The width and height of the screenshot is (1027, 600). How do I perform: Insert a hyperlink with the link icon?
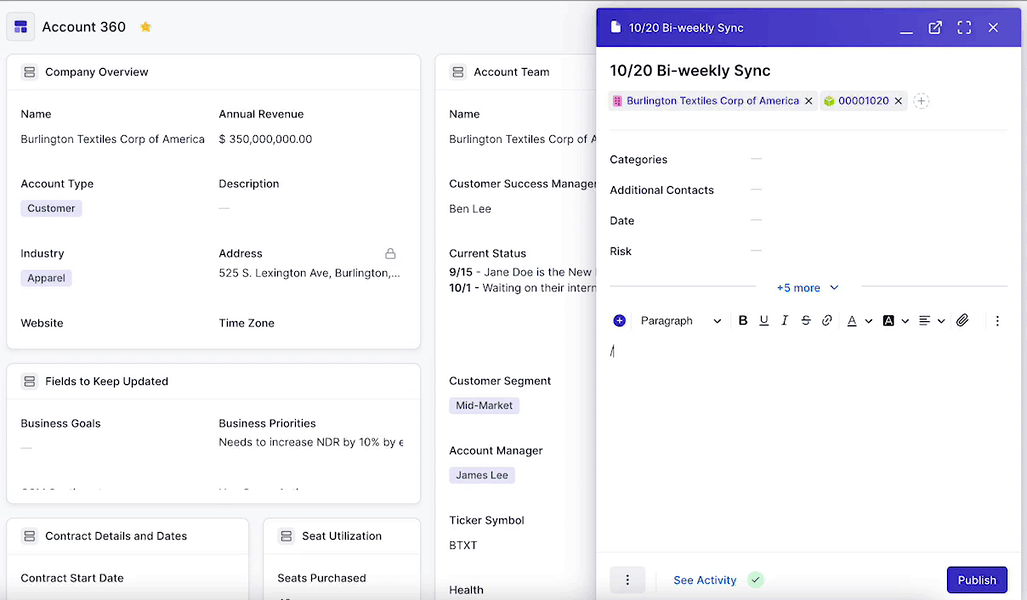pyautogui.click(x=827, y=320)
